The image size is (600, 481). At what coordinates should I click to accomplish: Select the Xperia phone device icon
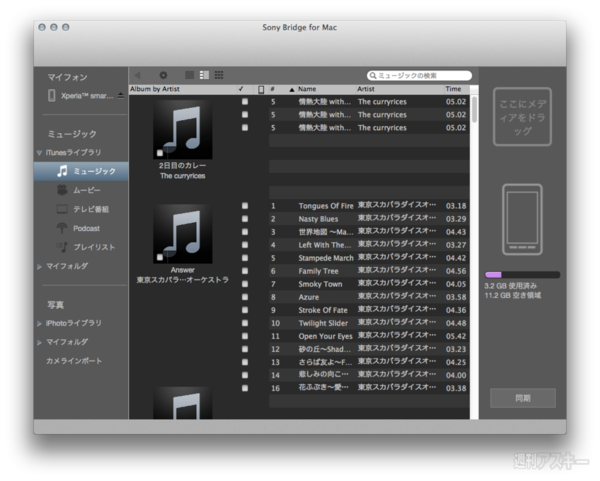coord(52,95)
